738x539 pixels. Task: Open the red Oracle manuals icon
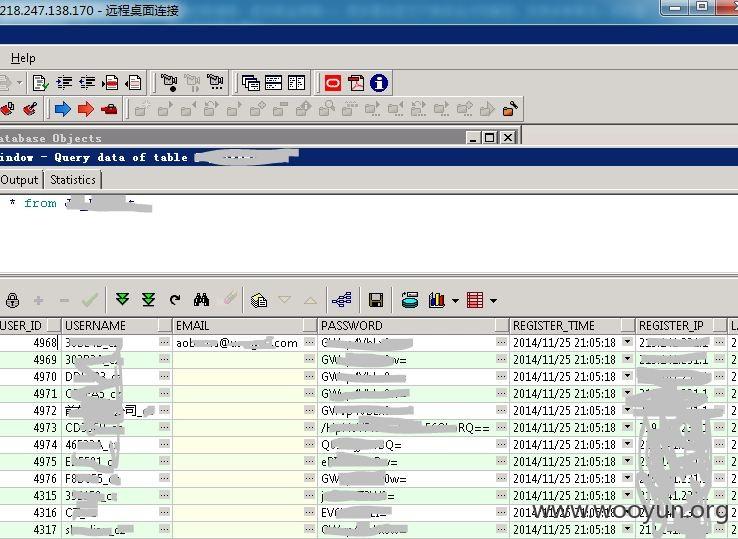point(333,83)
